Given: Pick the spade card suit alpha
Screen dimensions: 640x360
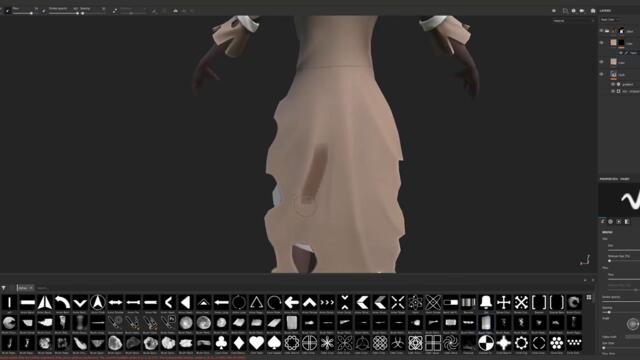Looking at the screenshot, I should click(x=274, y=343).
